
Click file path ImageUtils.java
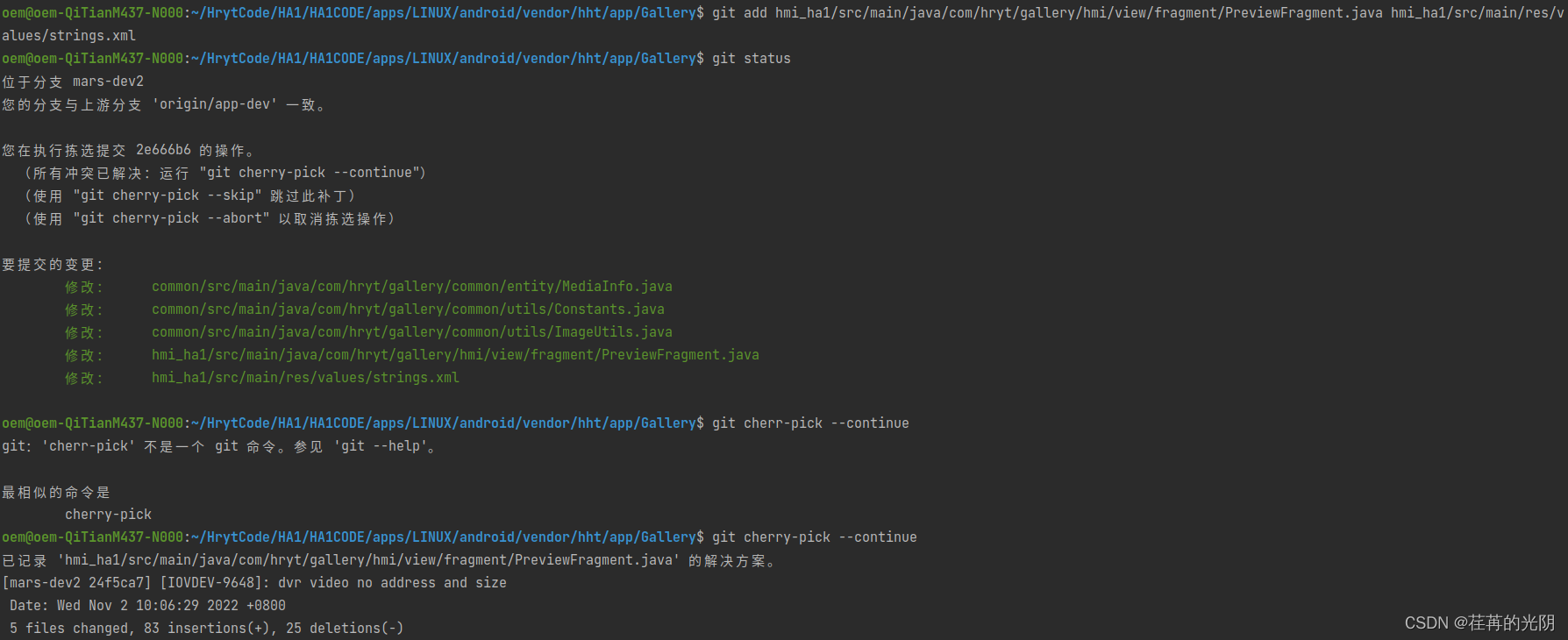[412, 332]
